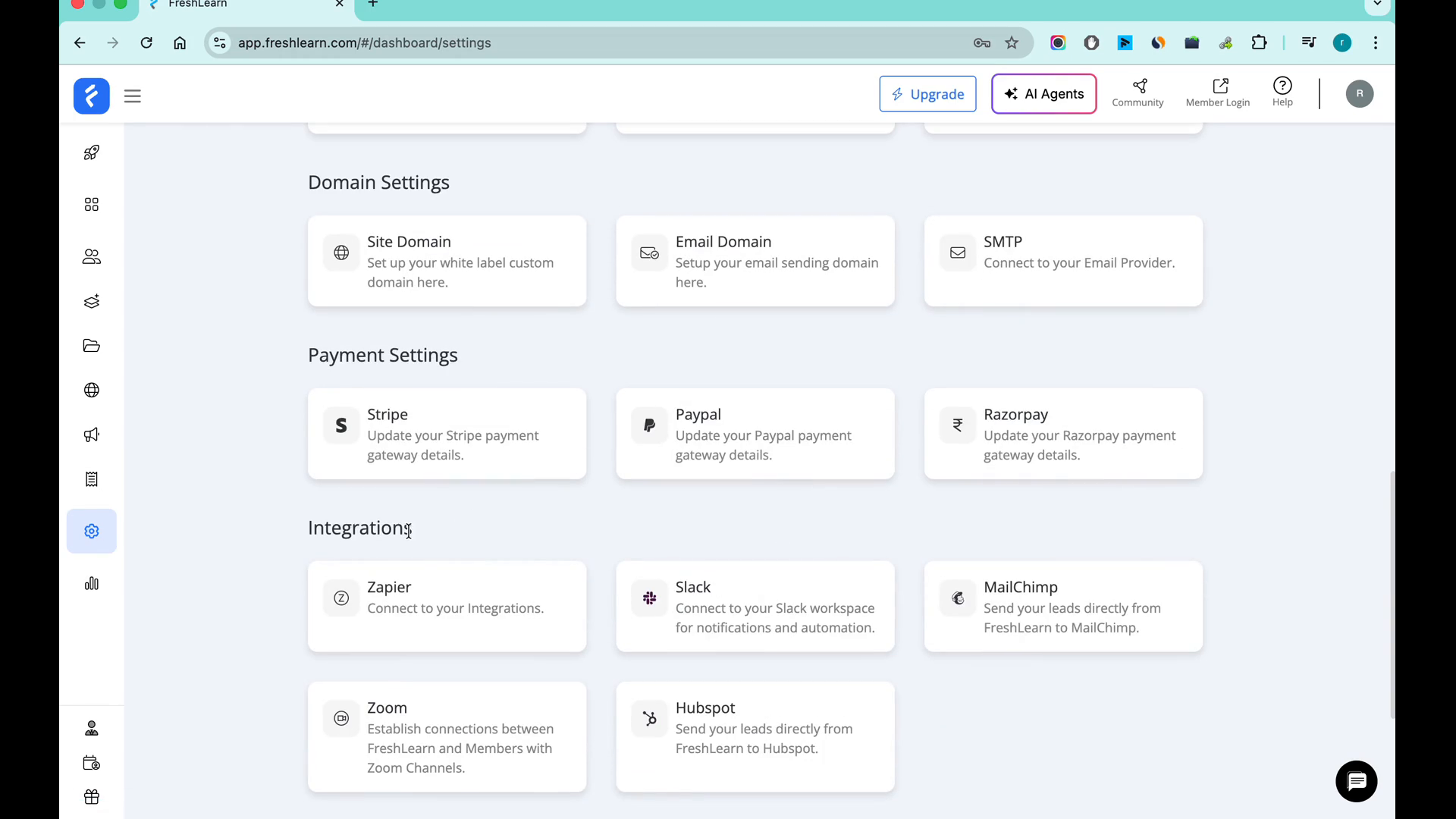Select the active Settings gear sidebar item
The width and height of the screenshot is (1456, 819).
tap(91, 531)
